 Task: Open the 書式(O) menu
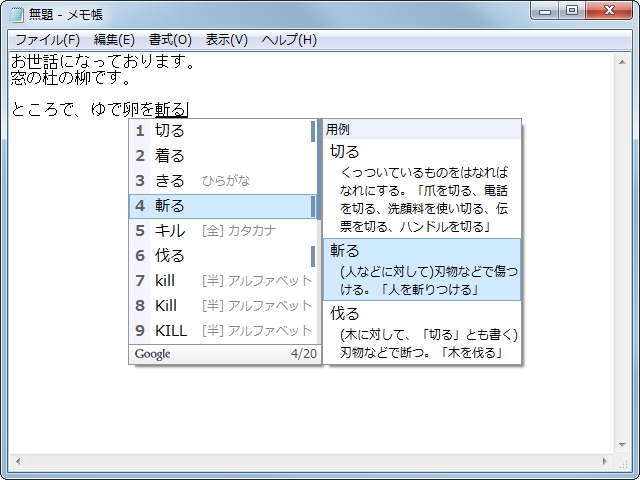[170, 40]
